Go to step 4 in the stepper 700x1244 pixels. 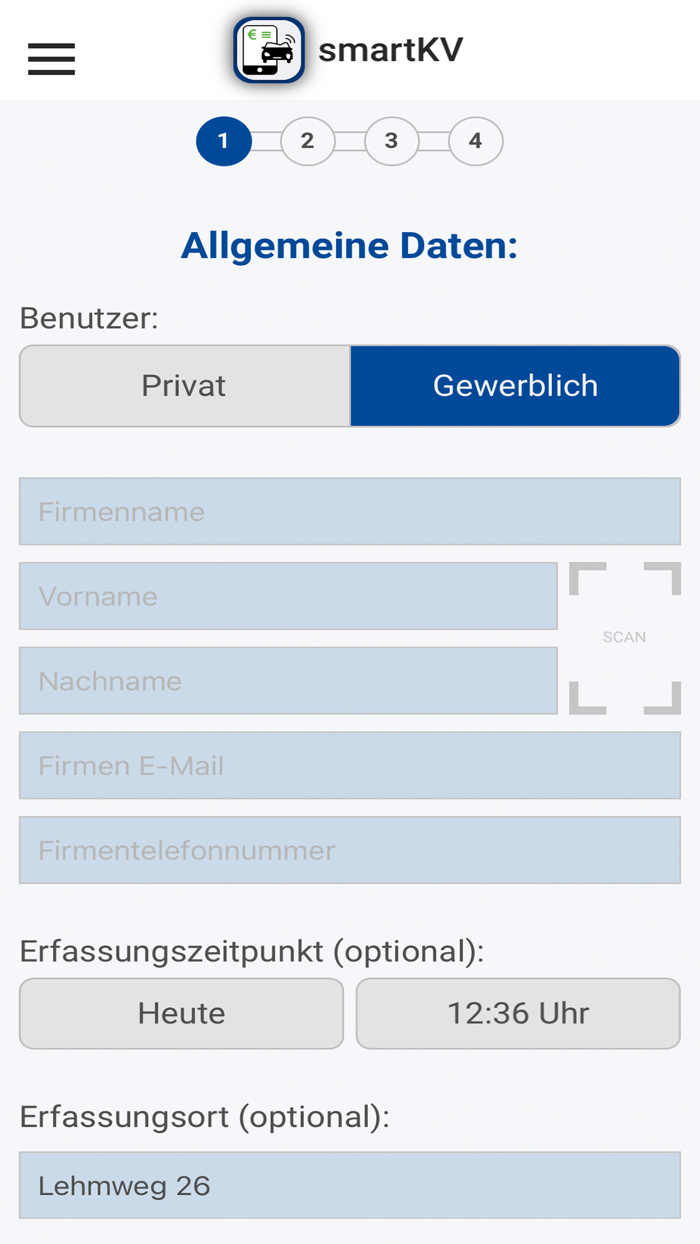coord(475,140)
